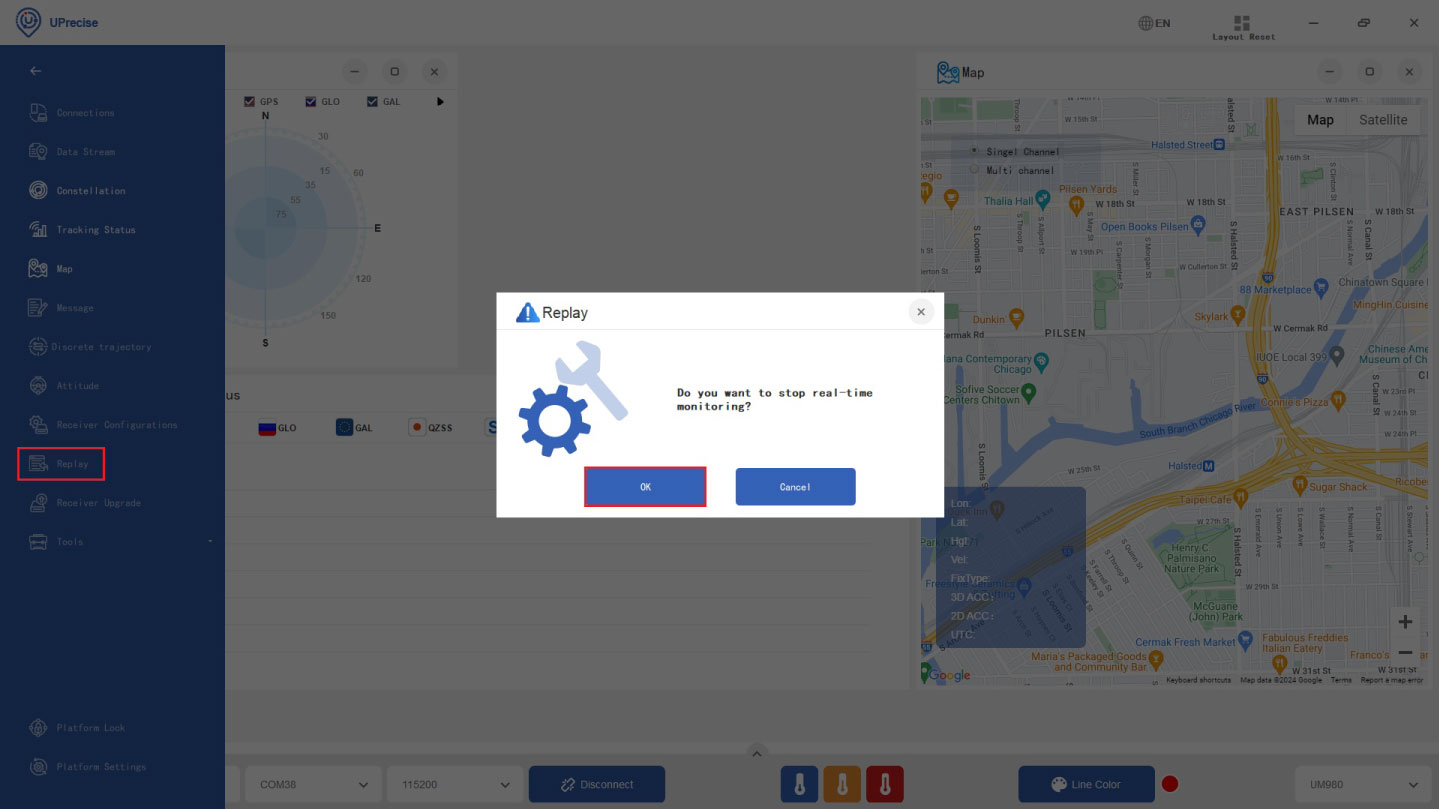This screenshot has height=809, width=1439.
Task: Toggle the GPS checkbox
Action: [x=250, y=102]
